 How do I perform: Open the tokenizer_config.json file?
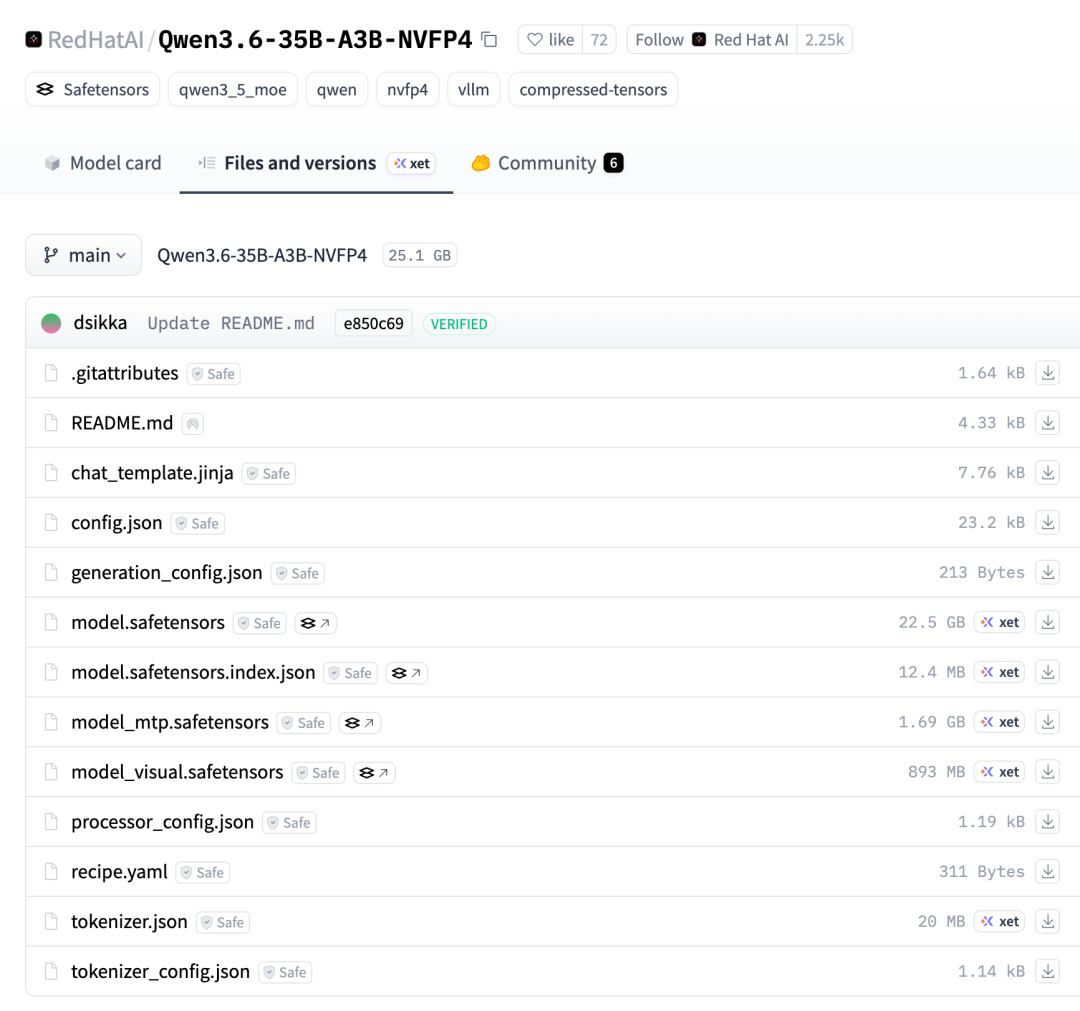coord(160,971)
